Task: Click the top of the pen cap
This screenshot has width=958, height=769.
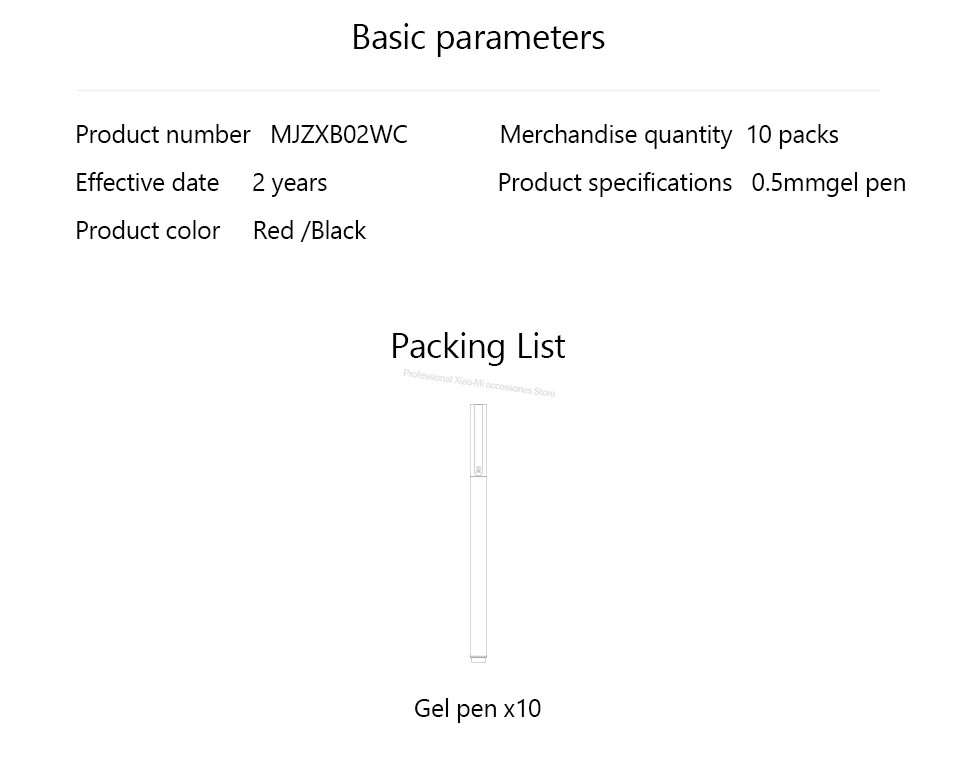Action: click(x=478, y=407)
